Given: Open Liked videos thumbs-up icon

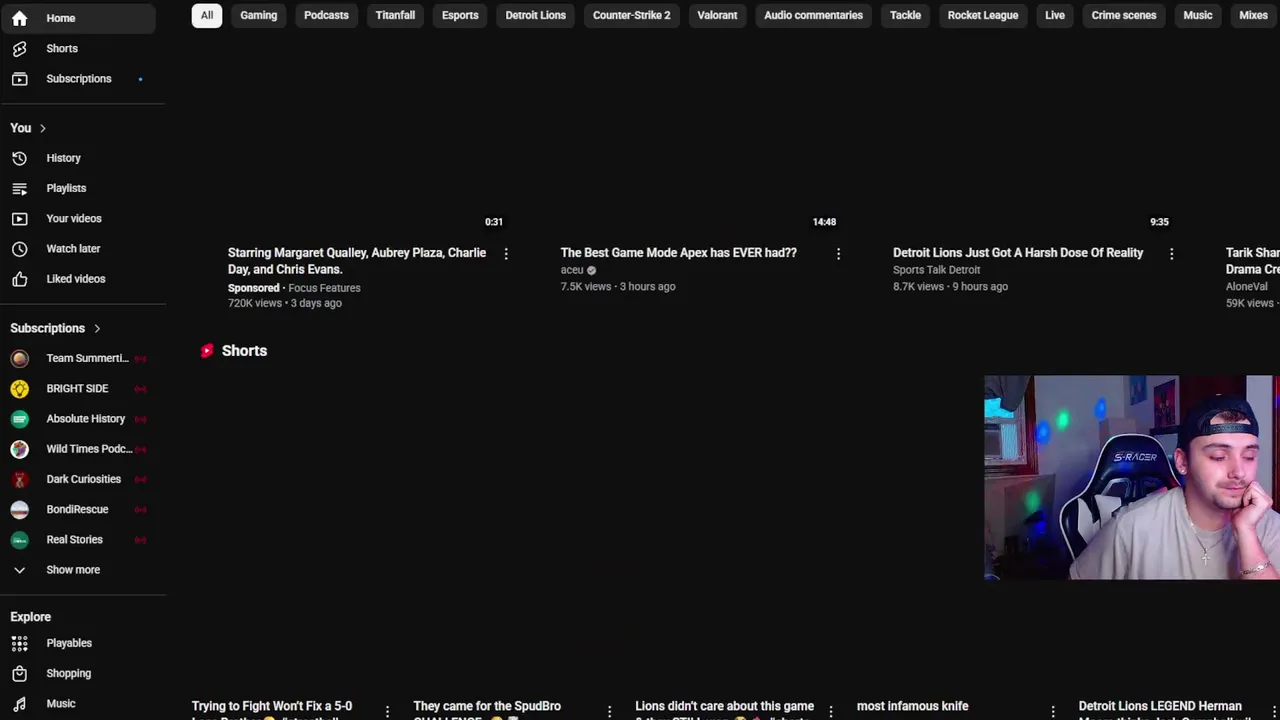Looking at the screenshot, I should coord(19,279).
